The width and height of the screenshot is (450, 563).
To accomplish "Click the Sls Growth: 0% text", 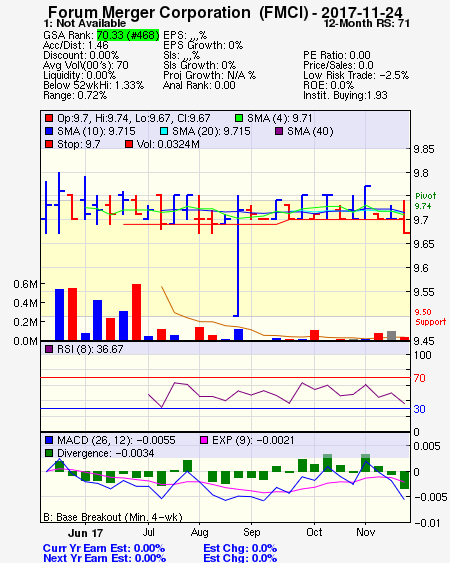I will 199,65.
